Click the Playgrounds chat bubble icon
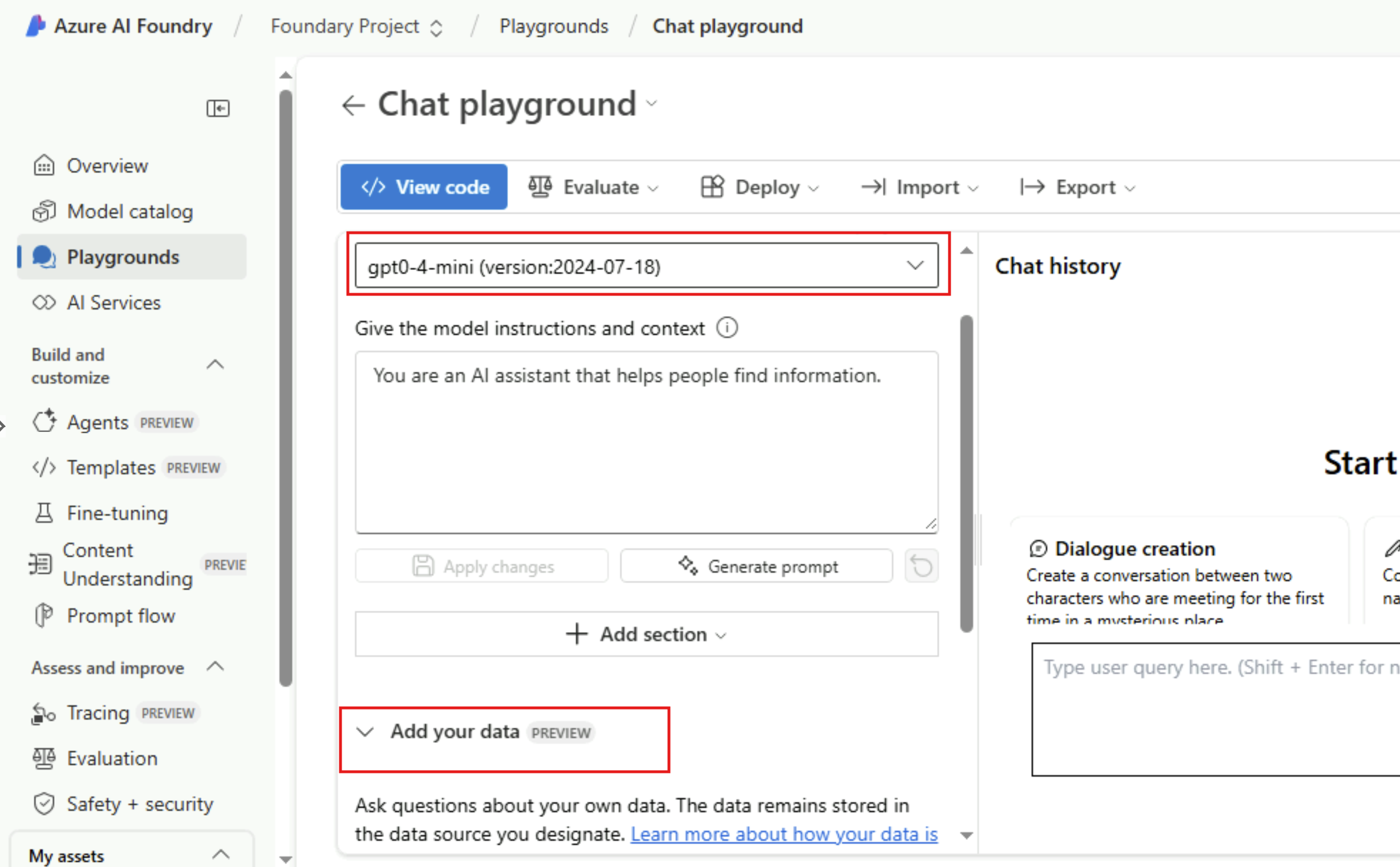 pyautogui.click(x=44, y=257)
